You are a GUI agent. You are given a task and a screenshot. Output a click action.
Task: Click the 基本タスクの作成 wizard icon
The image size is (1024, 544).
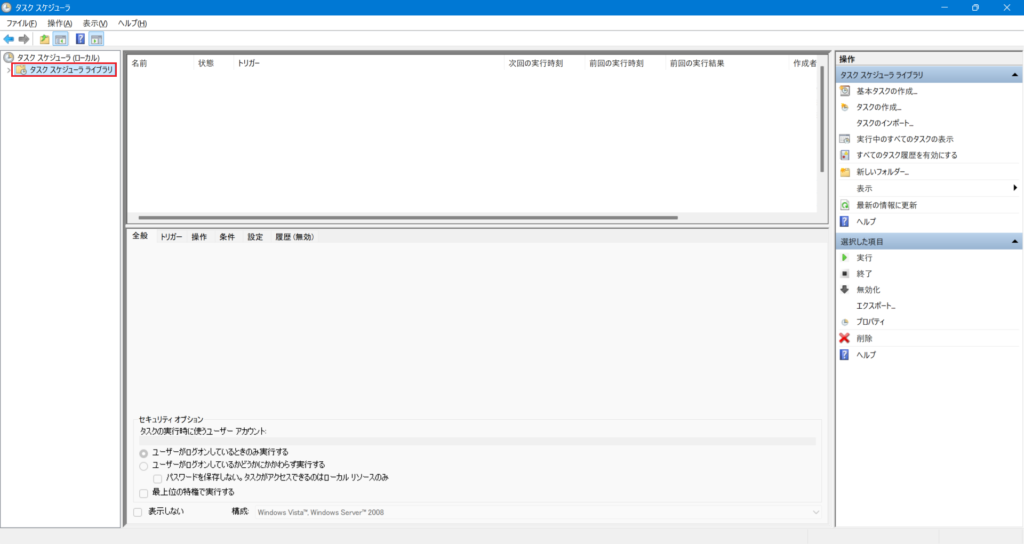(845, 91)
